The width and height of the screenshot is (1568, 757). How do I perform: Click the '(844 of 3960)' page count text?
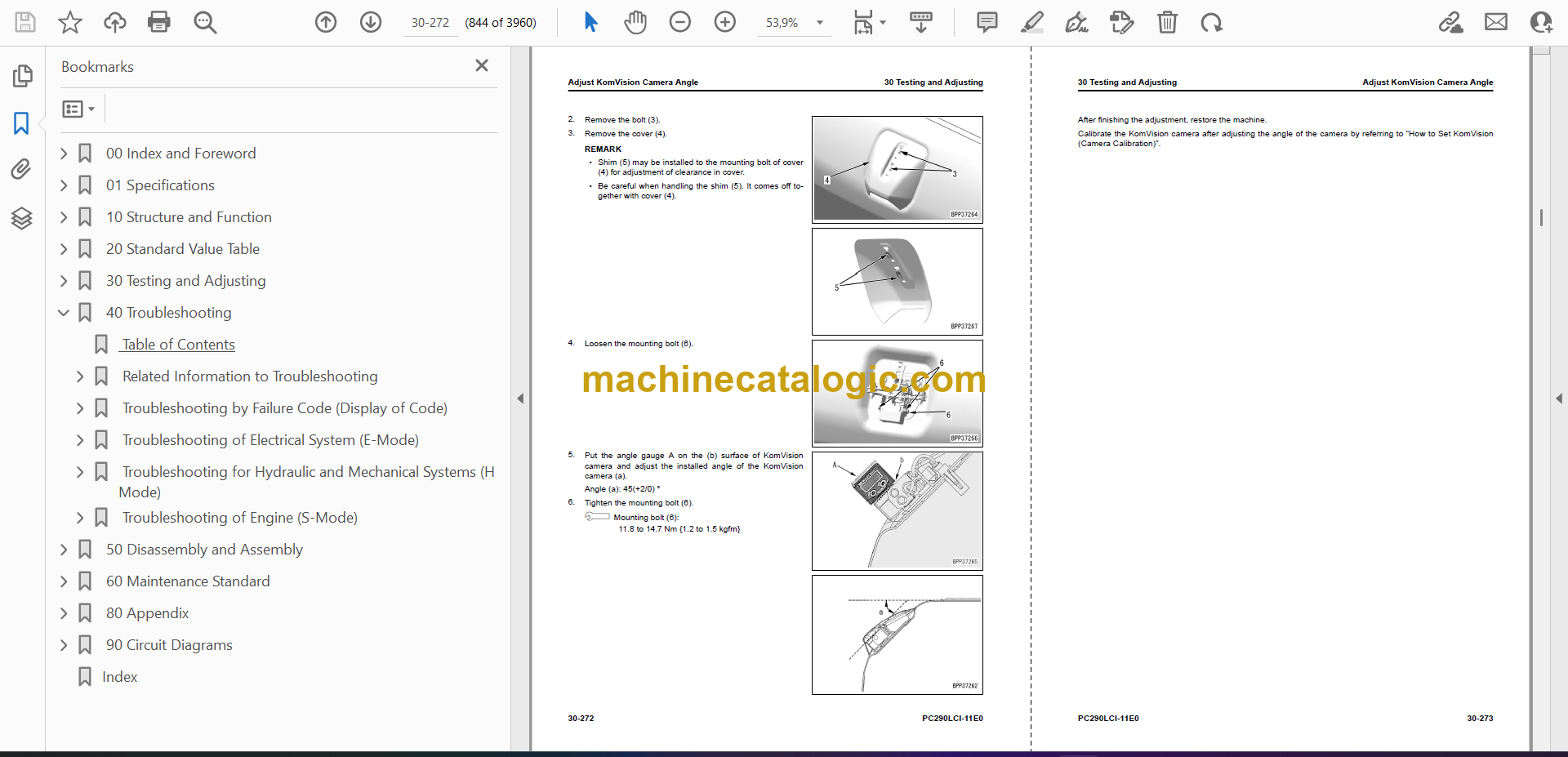pos(501,23)
